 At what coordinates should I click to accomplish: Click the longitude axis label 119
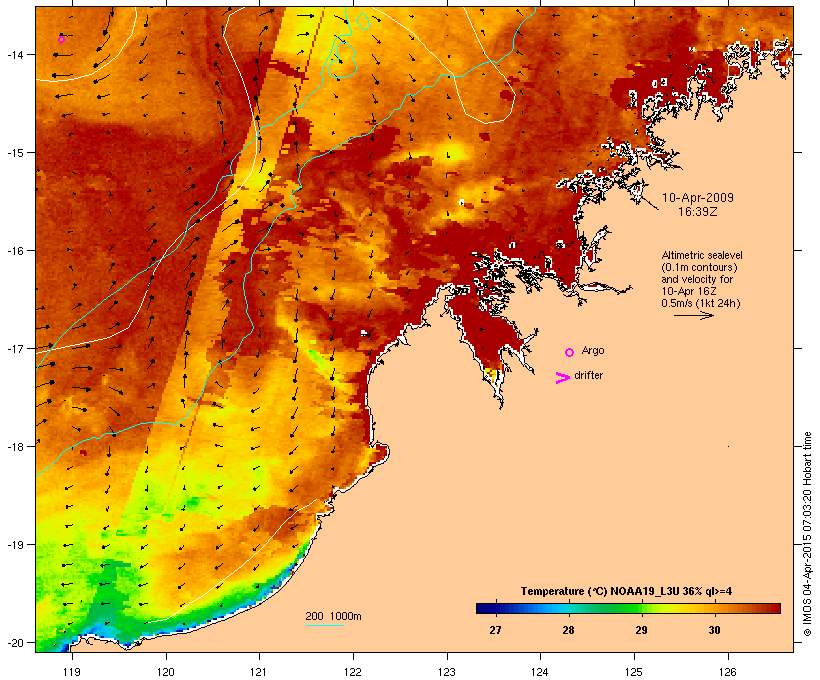pos(72,672)
